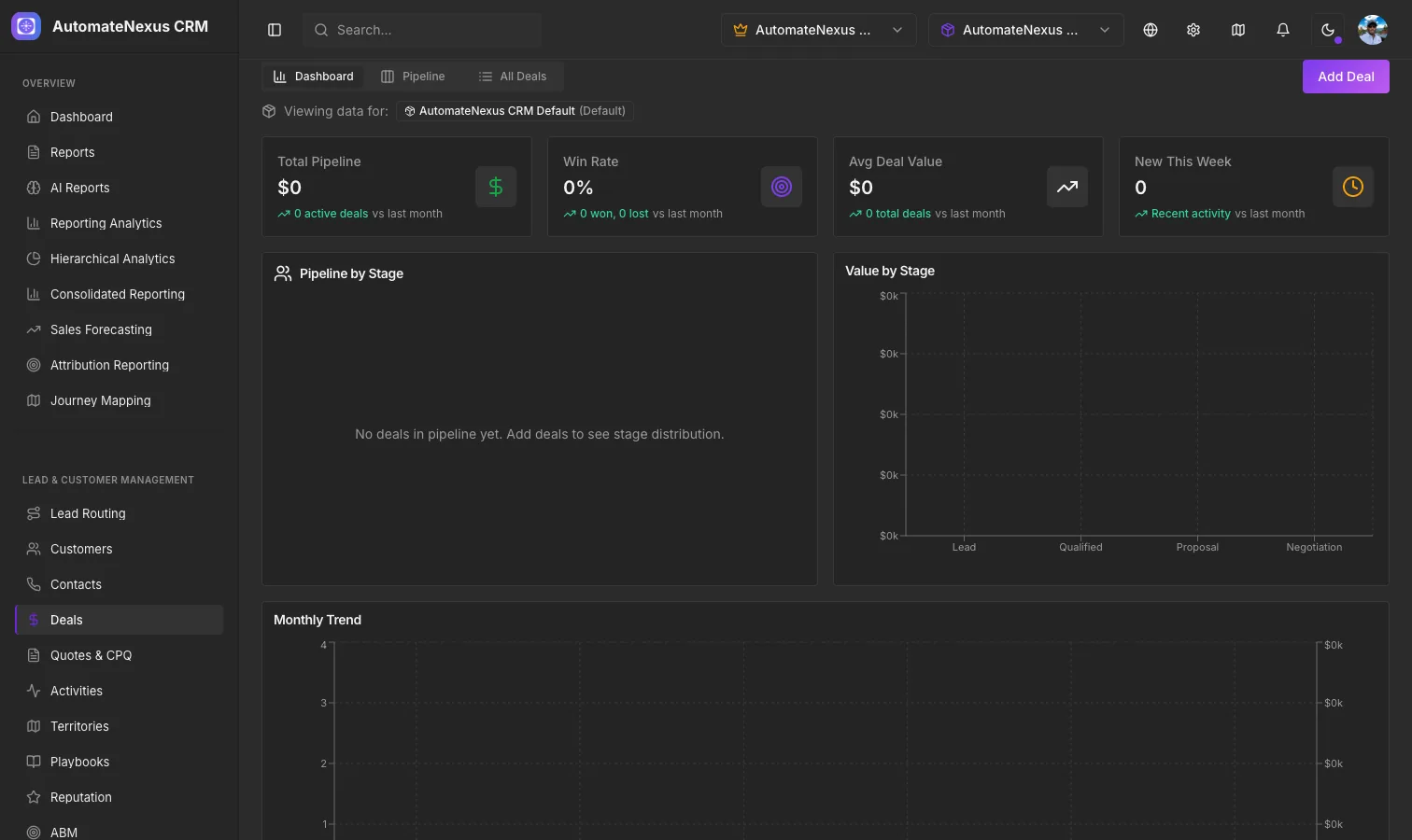Open settings gear icon in header

coord(1193,30)
